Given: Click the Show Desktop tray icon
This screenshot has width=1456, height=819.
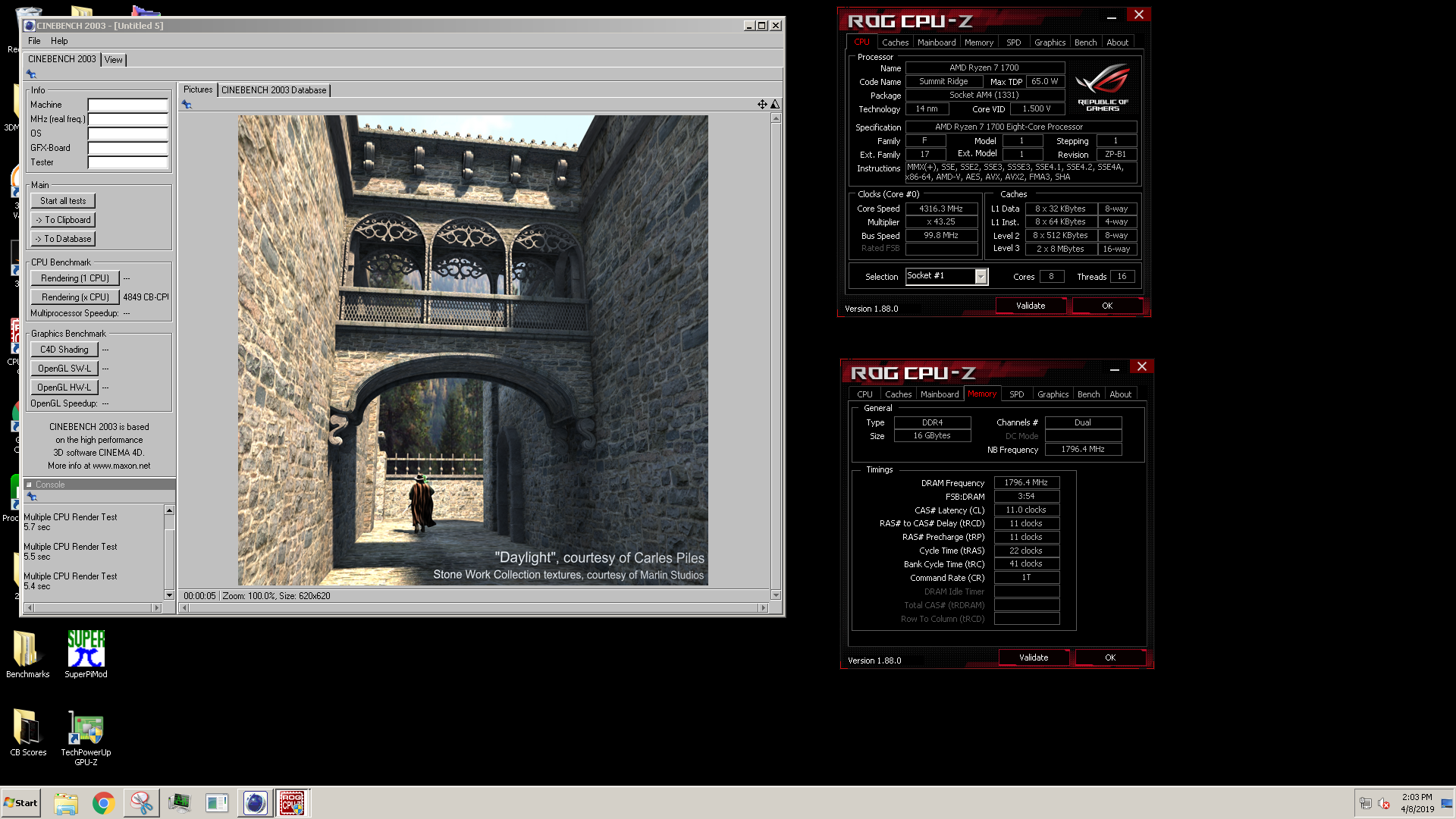Looking at the screenshot, I should [1447, 803].
